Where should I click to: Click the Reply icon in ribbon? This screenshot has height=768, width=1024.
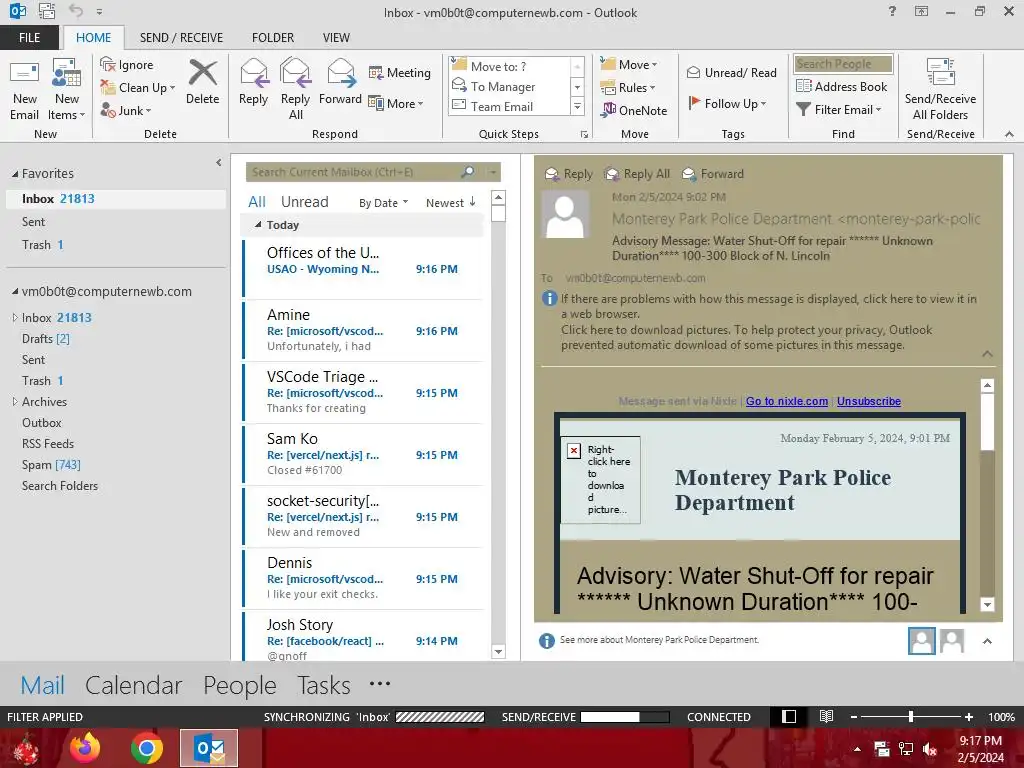[253, 72]
